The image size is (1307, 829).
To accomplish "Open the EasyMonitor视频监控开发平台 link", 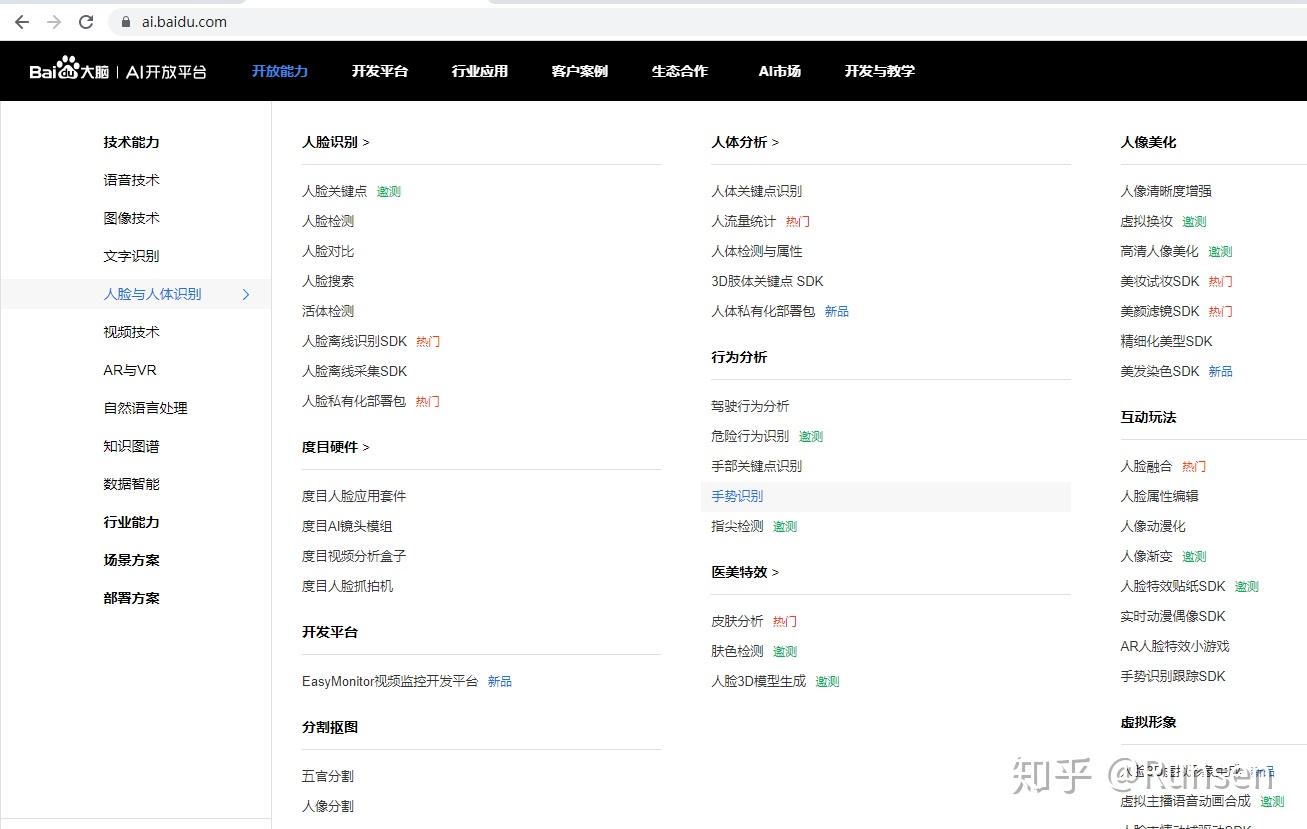I will (390, 681).
